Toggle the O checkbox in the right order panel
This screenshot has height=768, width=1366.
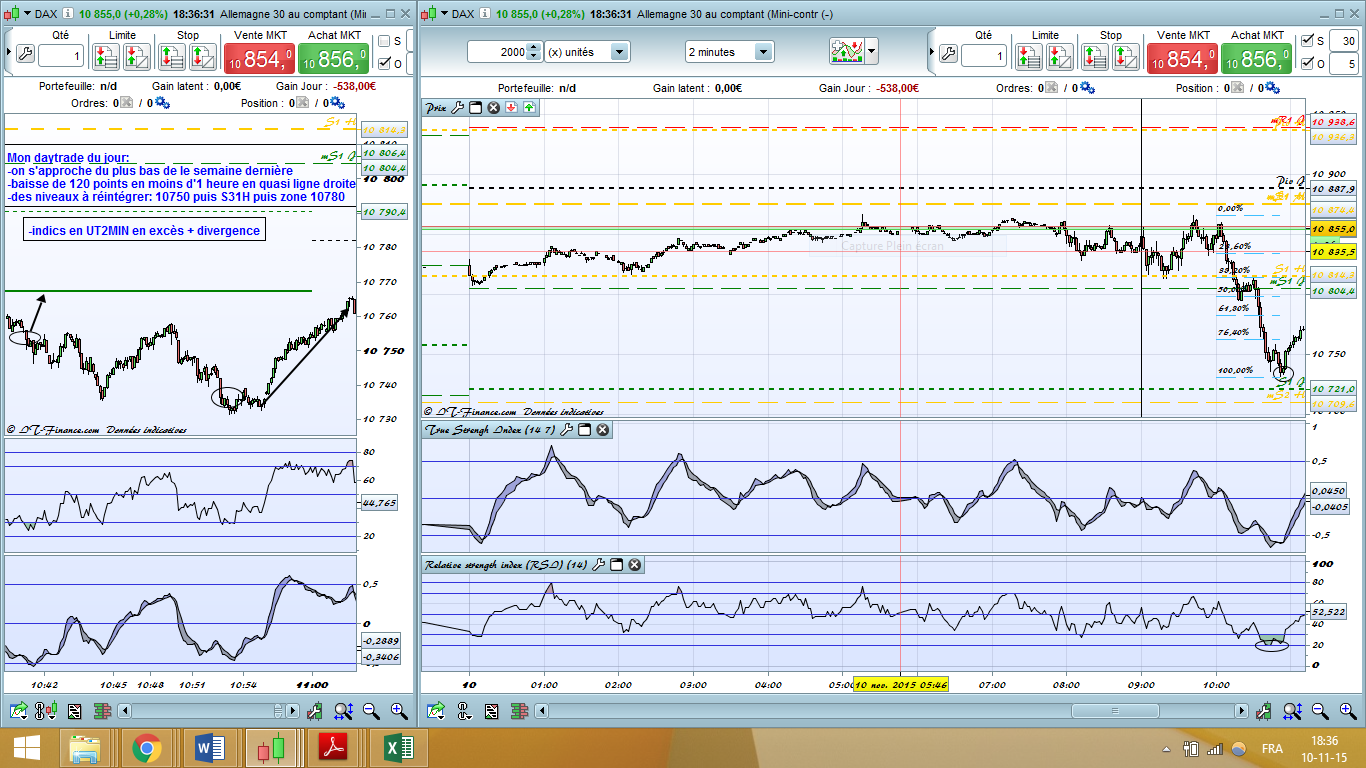click(x=1307, y=64)
